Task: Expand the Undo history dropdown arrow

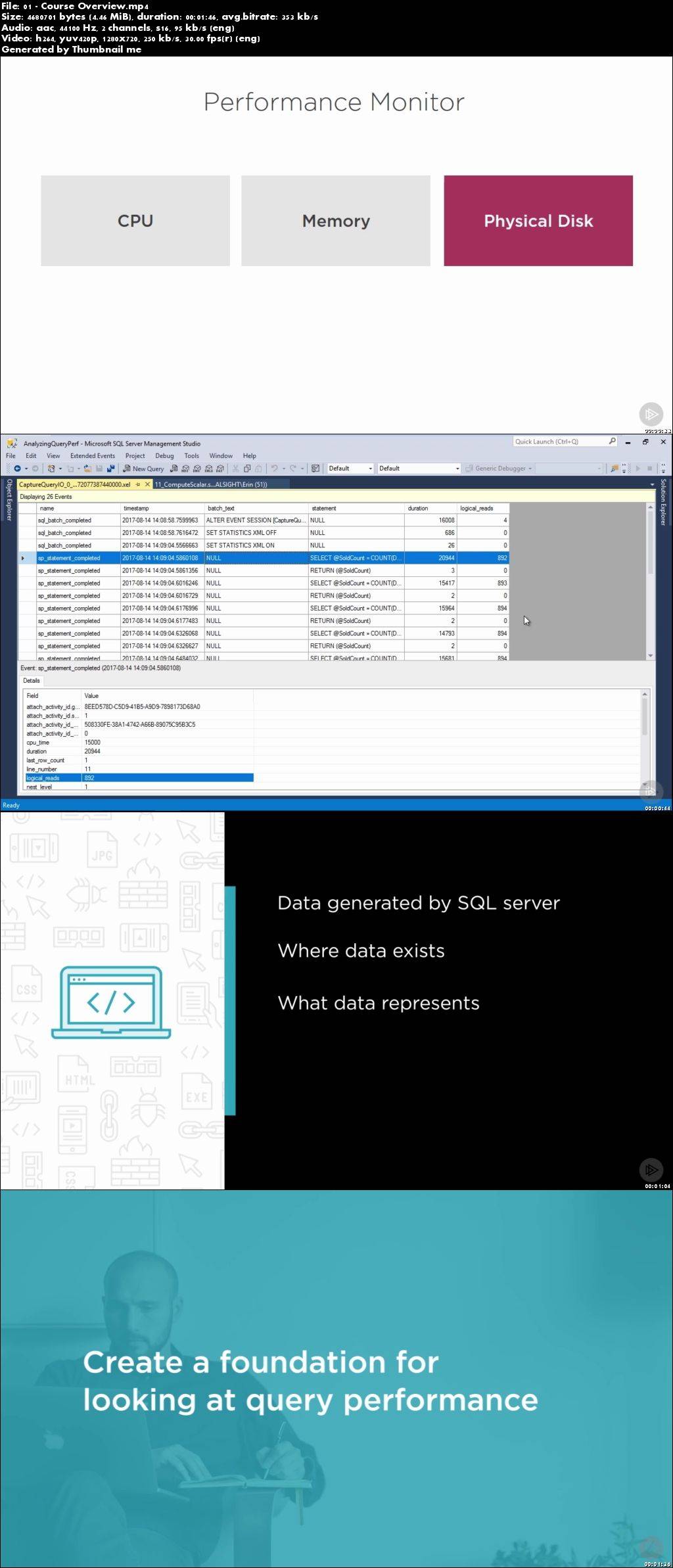Action: pos(283,469)
